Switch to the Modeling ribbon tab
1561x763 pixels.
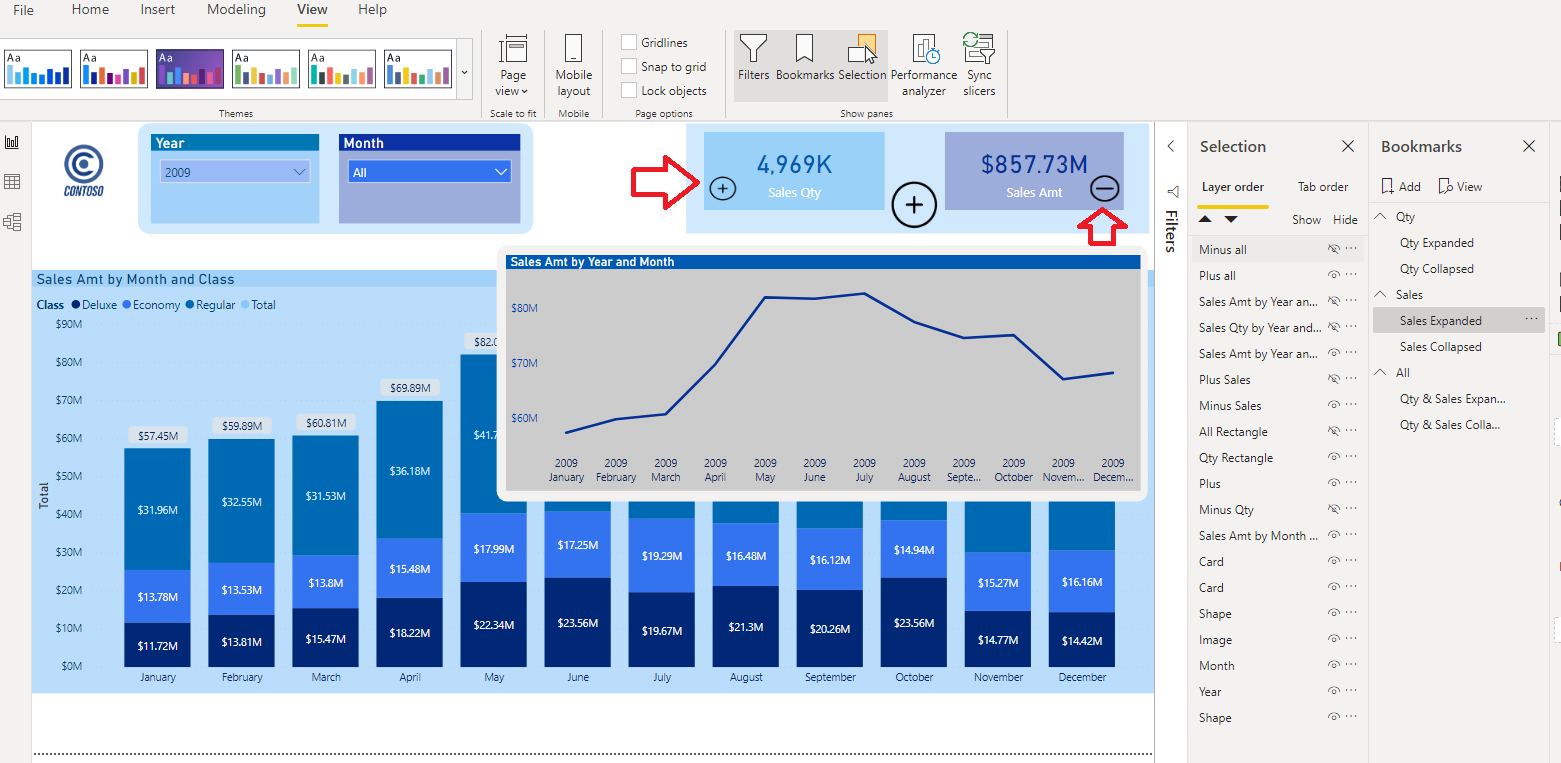click(236, 10)
